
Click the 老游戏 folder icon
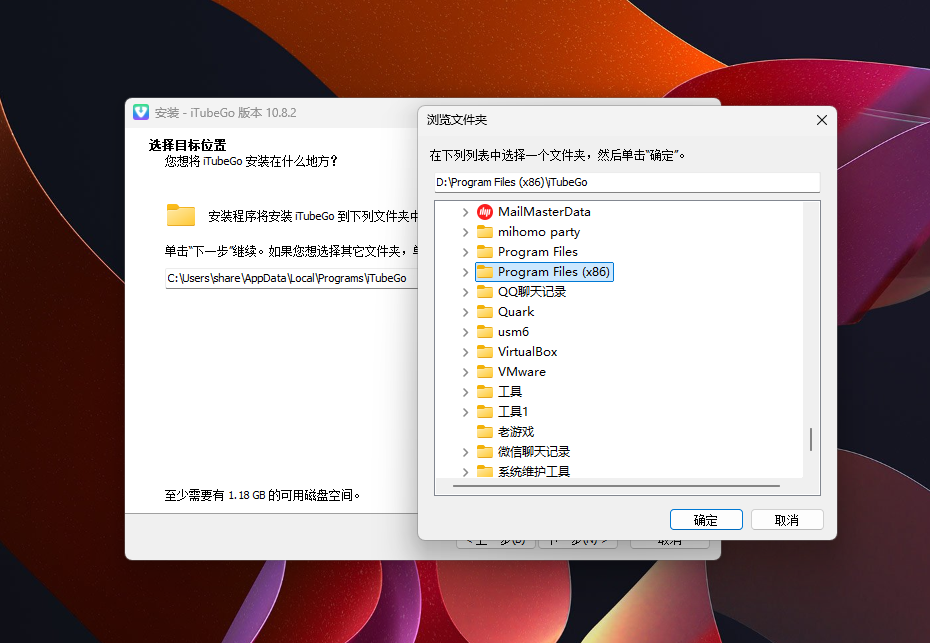pos(485,432)
